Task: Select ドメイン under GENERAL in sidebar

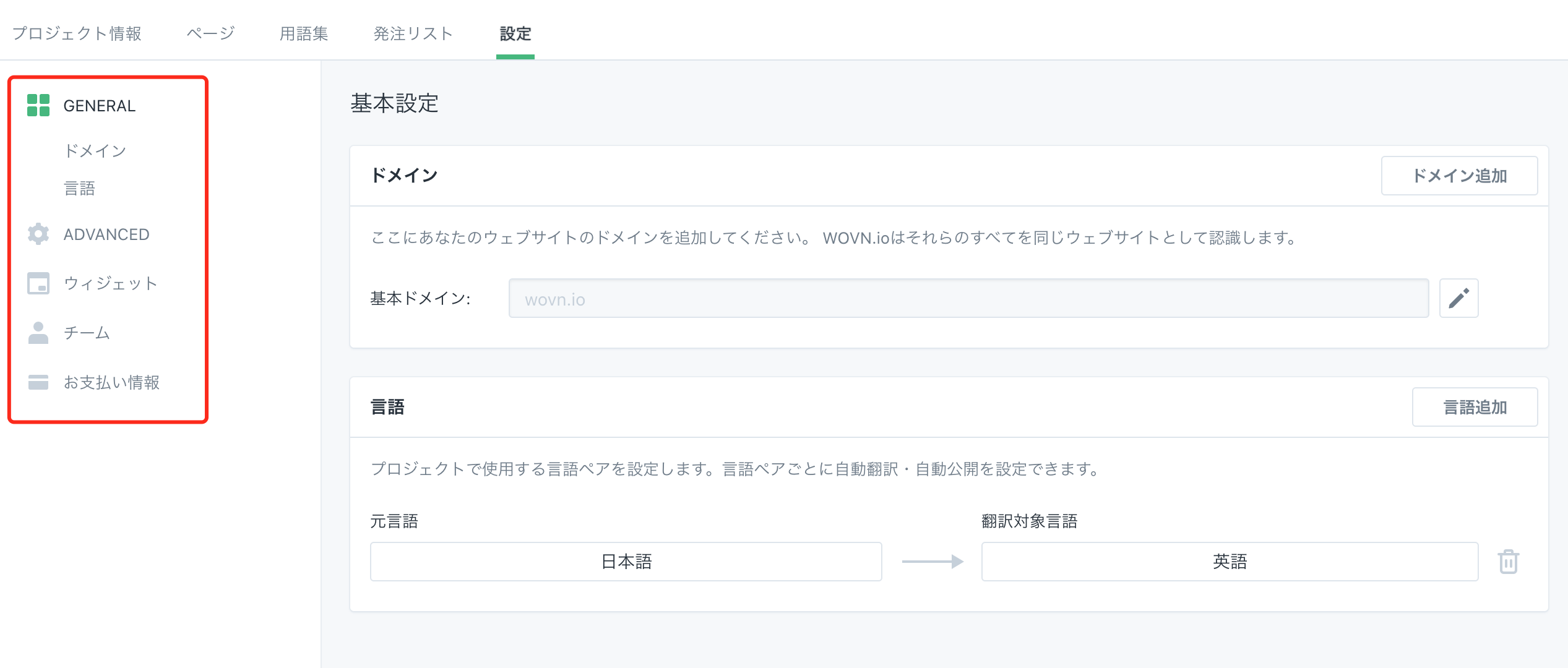Action: click(x=95, y=151)
